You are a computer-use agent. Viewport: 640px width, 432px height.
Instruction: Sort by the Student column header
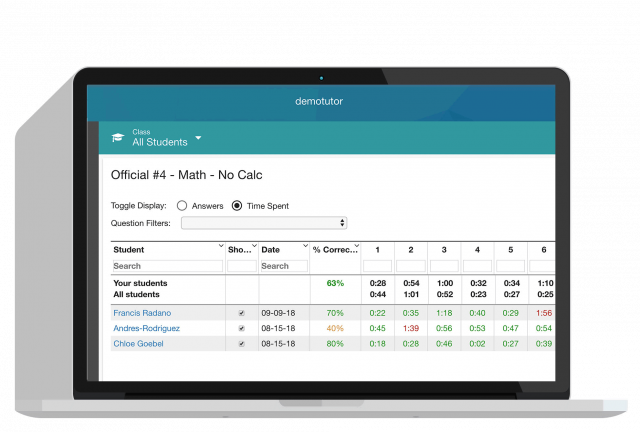(130, 249)
